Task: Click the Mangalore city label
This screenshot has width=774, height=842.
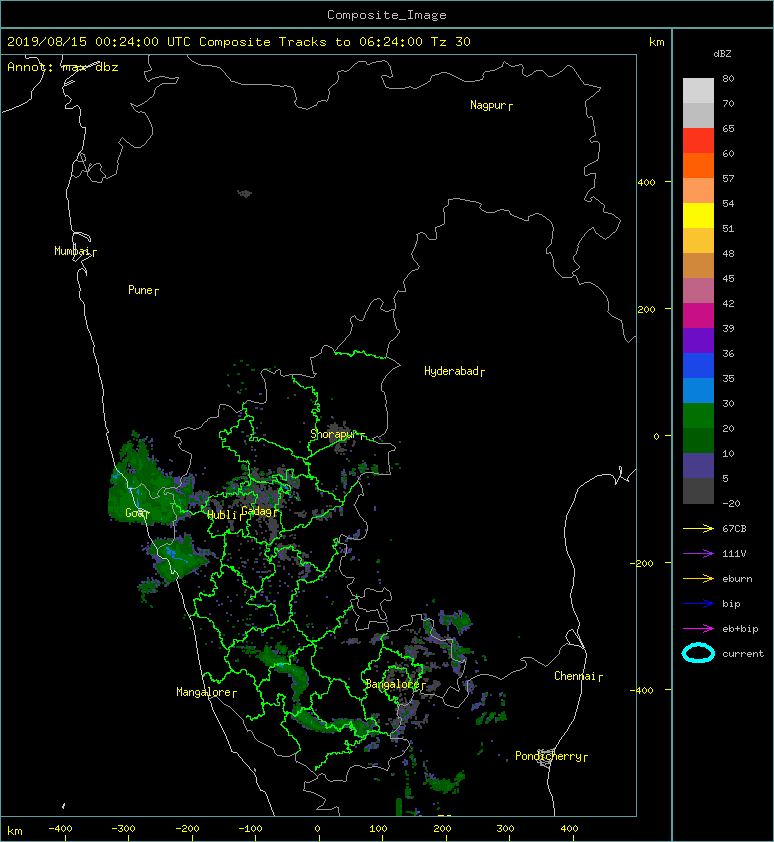Action: click(x=204, y=692)
